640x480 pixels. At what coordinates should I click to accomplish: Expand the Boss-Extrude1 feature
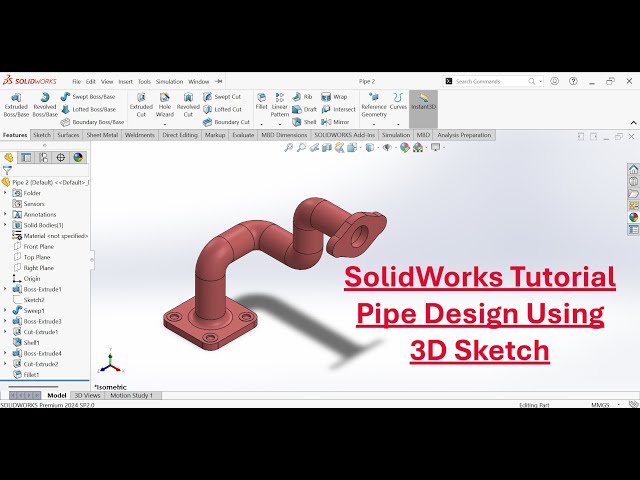(5, 289)
